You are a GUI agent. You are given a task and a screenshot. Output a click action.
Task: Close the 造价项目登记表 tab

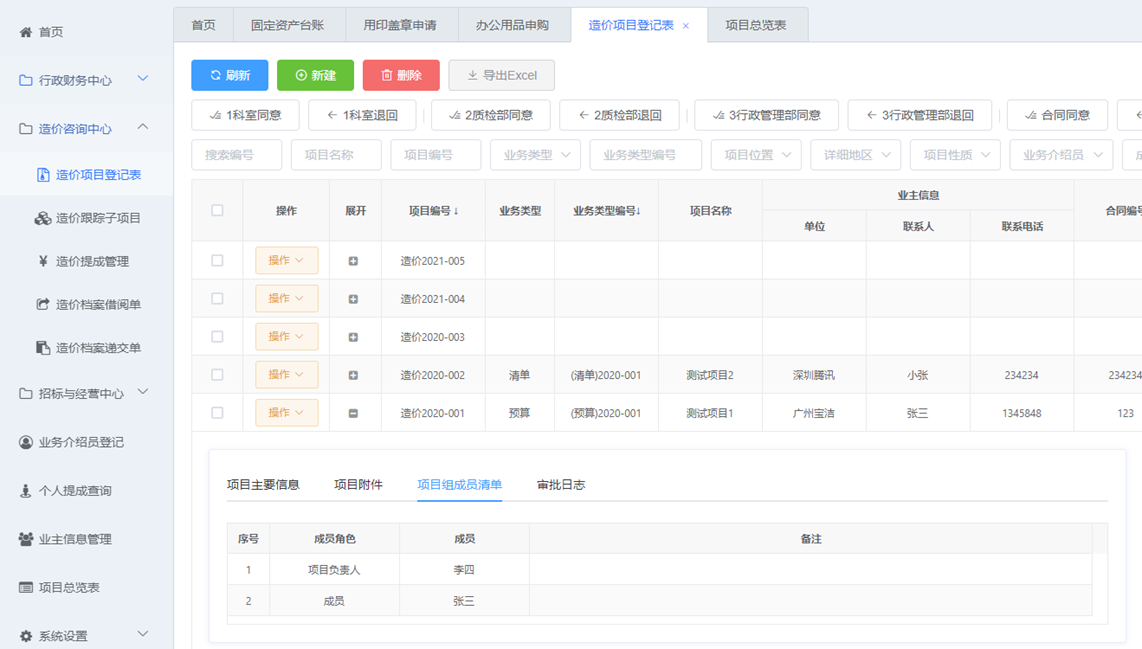tap(685, 25)
